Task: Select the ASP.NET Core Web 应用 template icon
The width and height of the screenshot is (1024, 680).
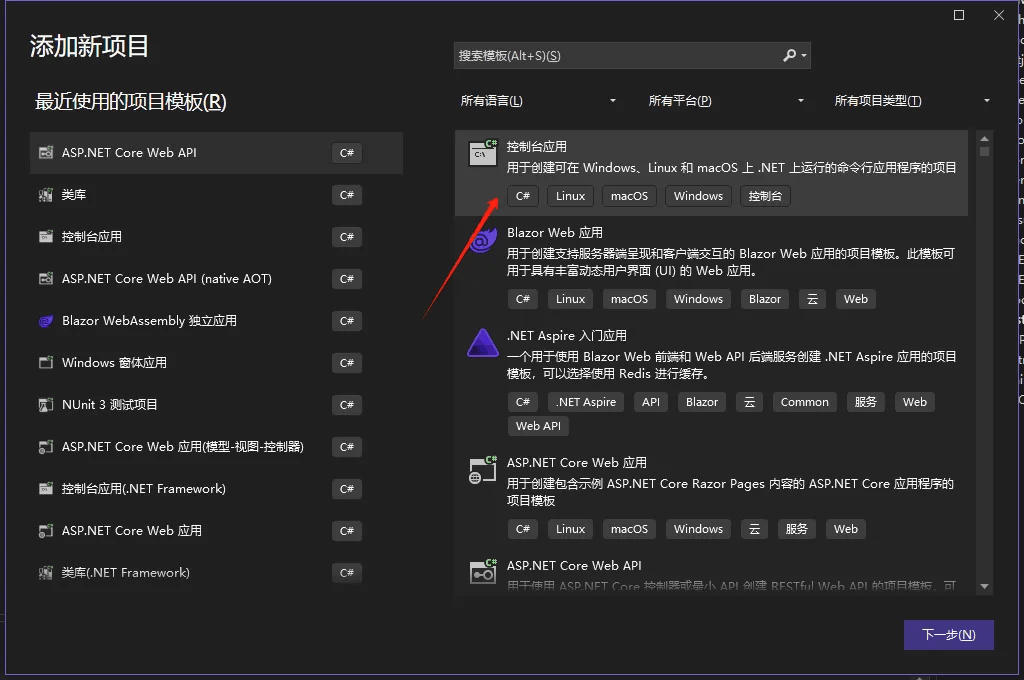Action: 483,470
